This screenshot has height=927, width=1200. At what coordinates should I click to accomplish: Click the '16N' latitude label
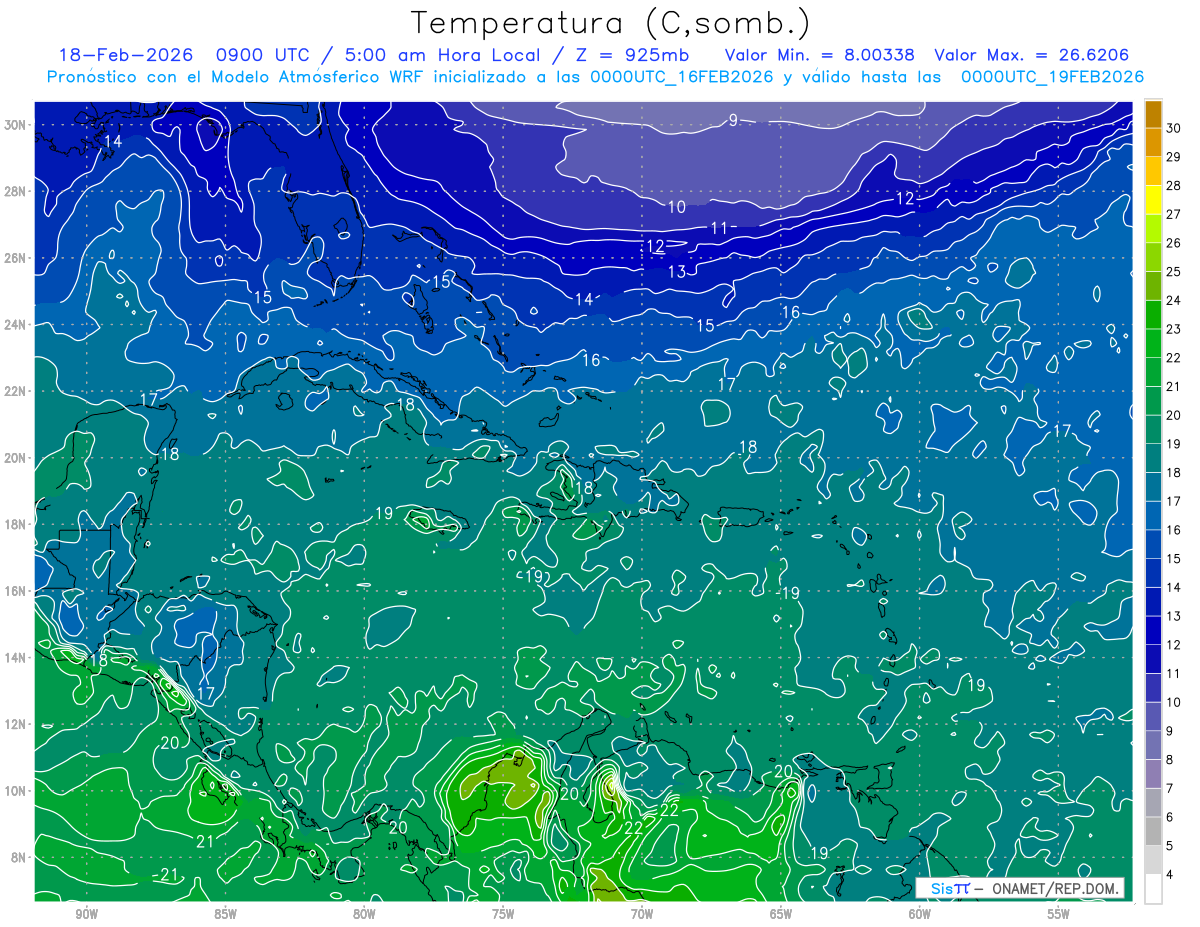click(17, 591)
